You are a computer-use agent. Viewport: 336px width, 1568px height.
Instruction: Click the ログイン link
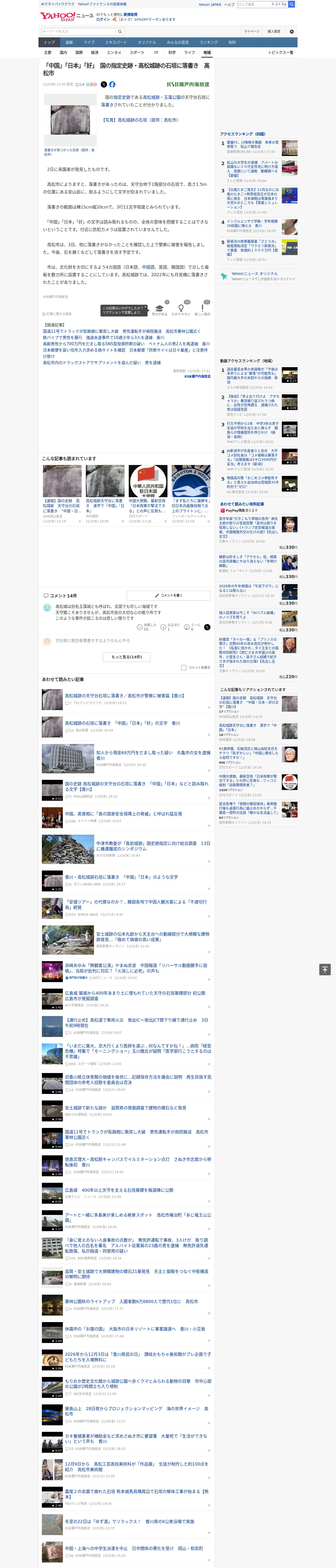(x=103, y=20)
